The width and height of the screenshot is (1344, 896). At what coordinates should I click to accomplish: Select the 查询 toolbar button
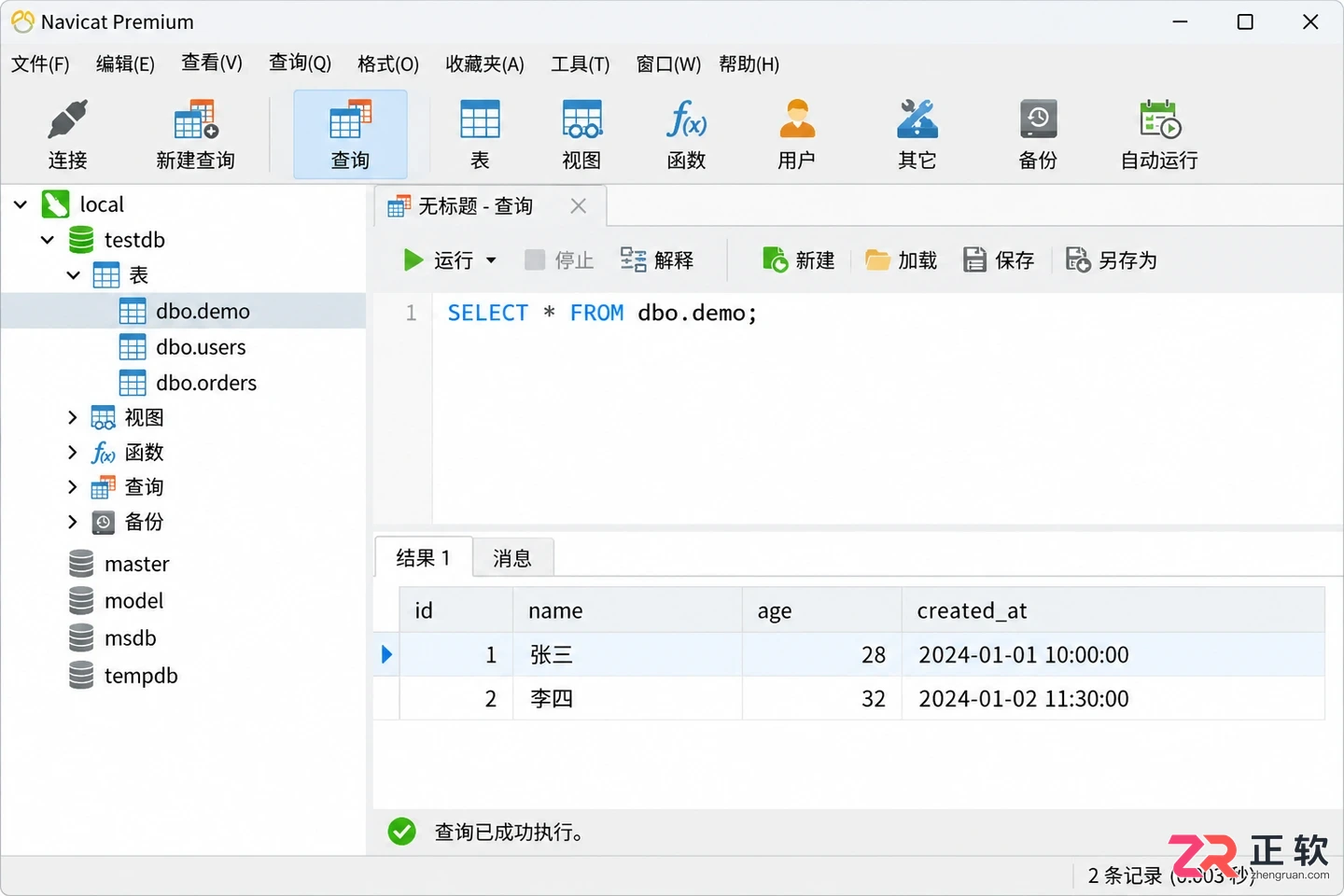point(350,134)
